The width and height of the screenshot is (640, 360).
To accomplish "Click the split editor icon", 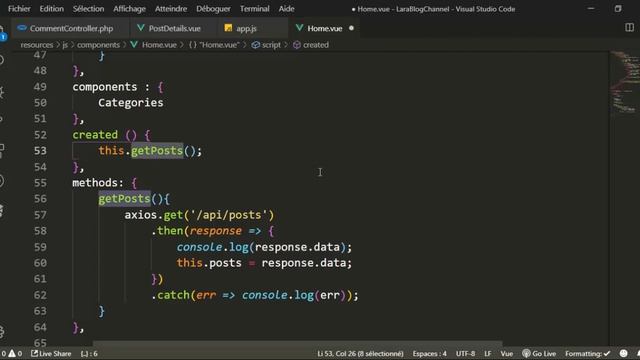I will click(629, 27).
